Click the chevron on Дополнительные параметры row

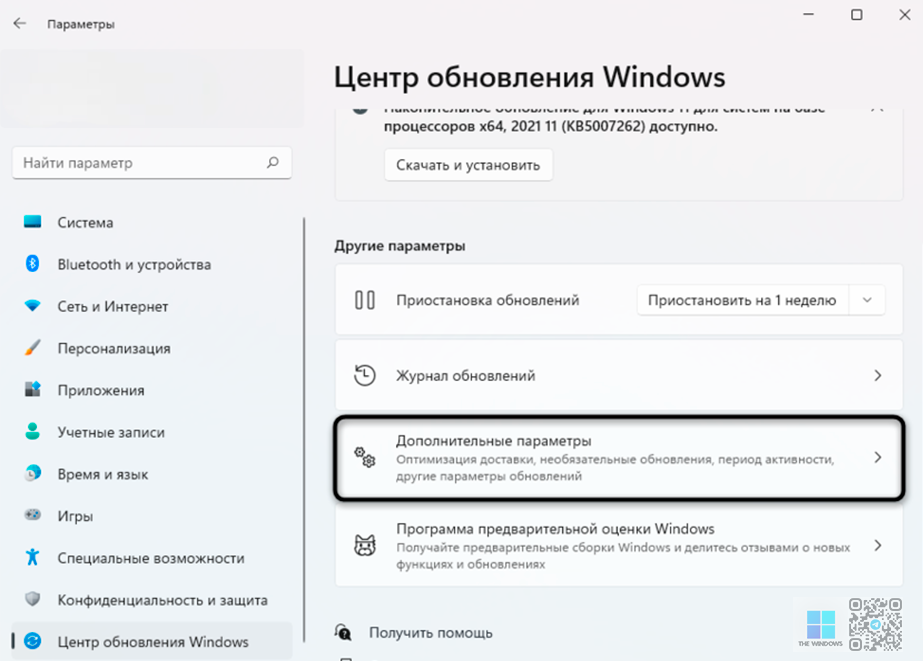(878, 457)
